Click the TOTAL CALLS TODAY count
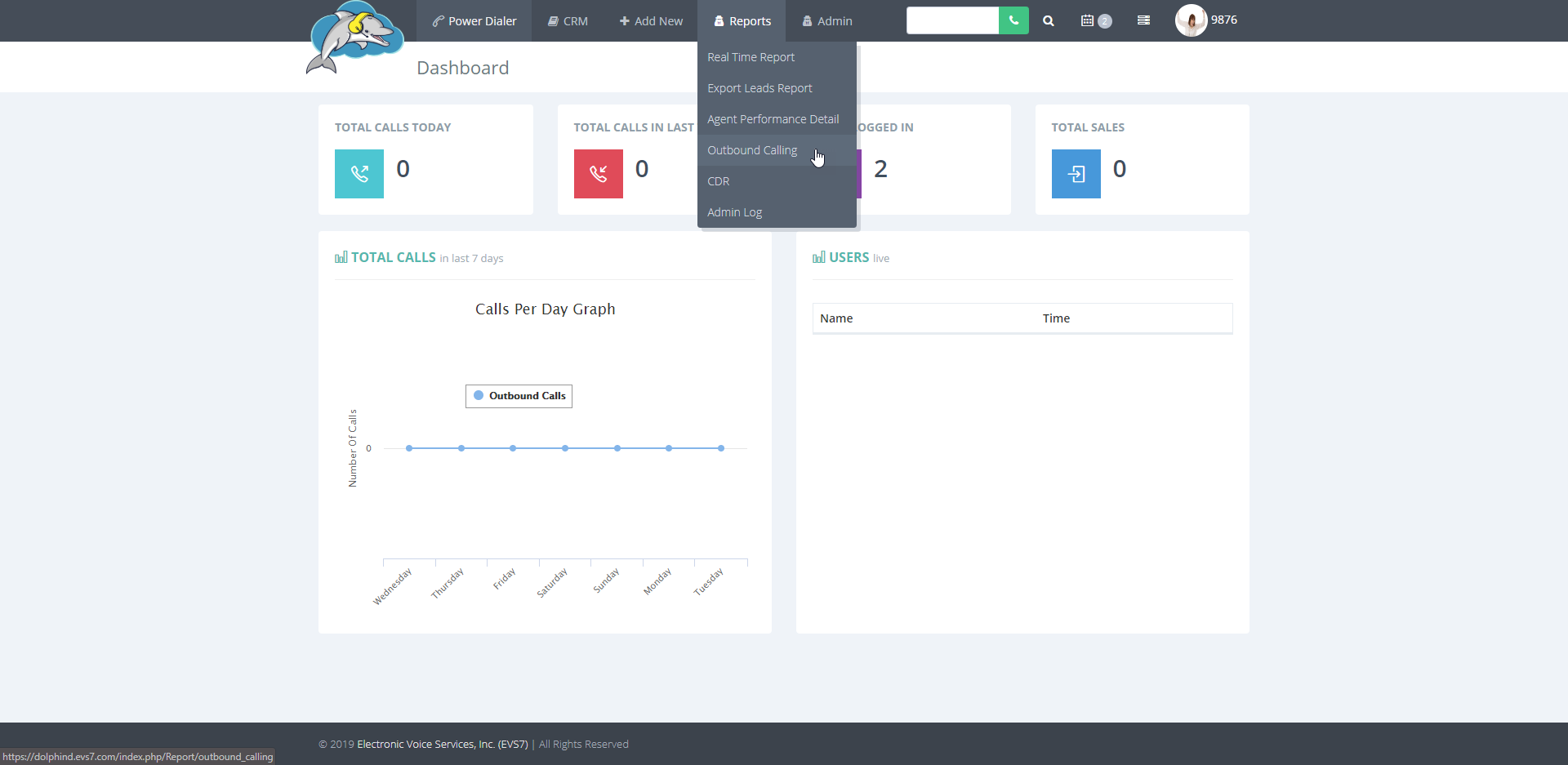The image size is (1568, 765). pyautogui.click(x=403, y=169)
